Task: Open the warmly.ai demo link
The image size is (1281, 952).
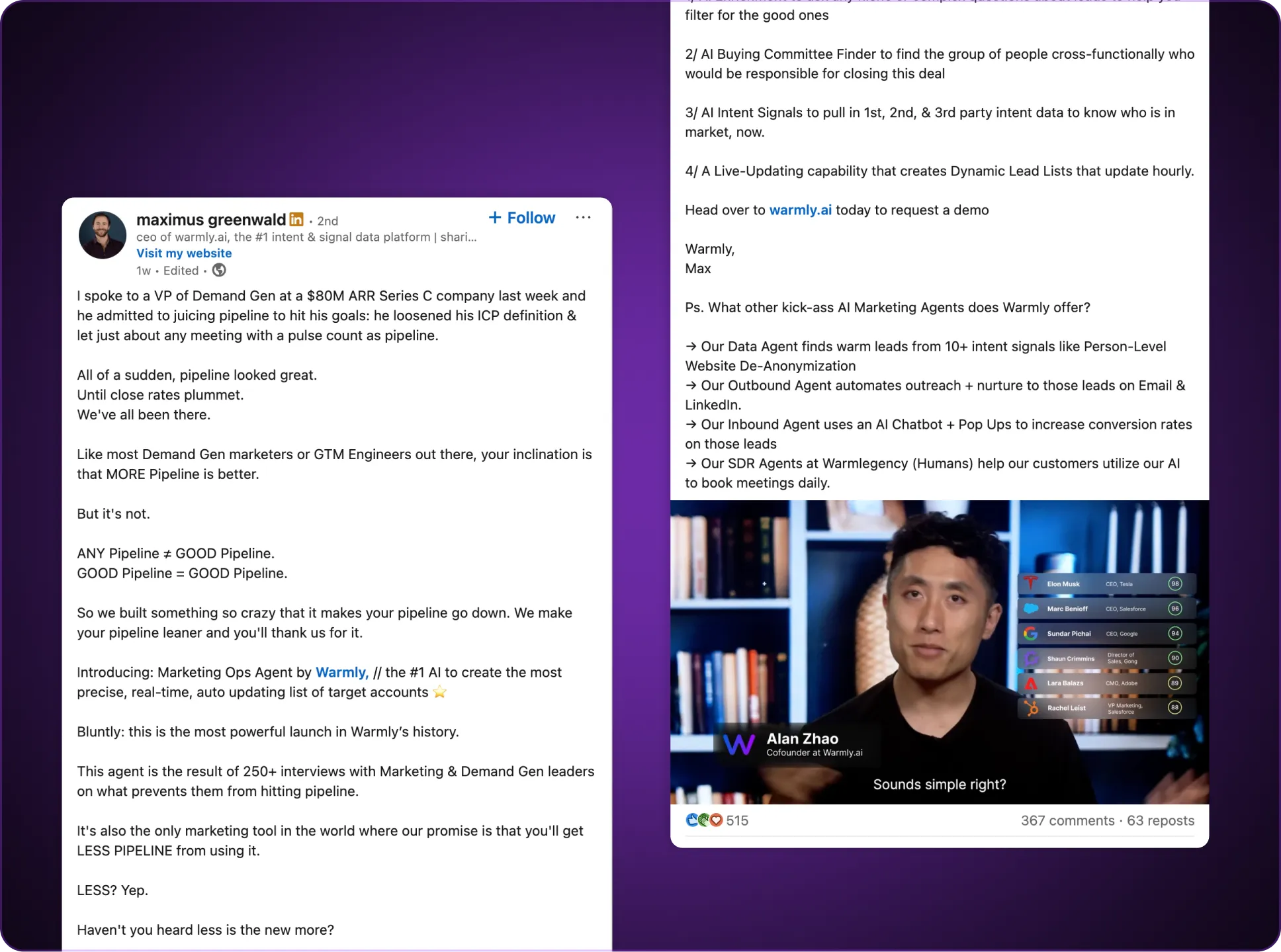Action: [800, 210]
